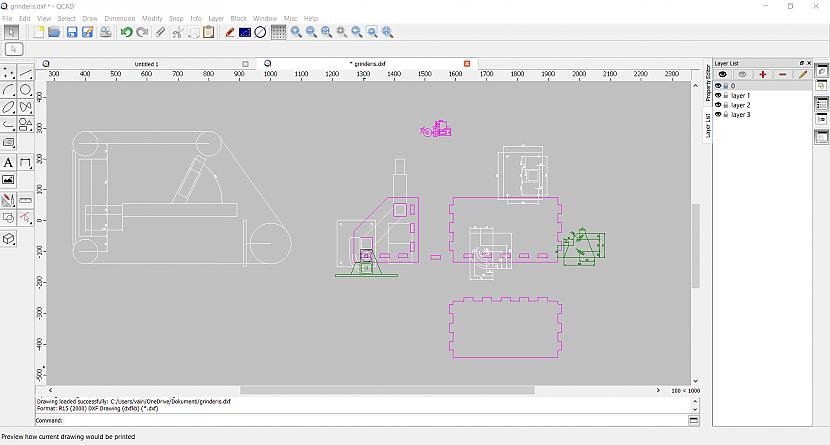The height and width of the screenshot is (445, 830).
Task: Toggle the lock on layer 1
Action: point(726,95)
